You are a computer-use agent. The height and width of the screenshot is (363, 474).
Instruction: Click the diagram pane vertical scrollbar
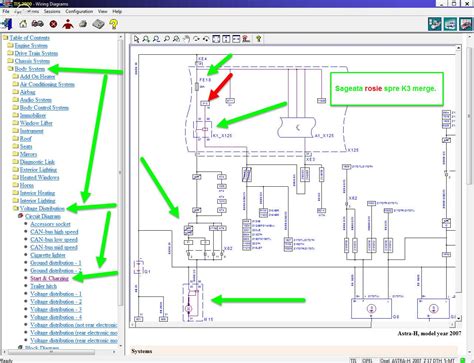[x=459, y=183]
